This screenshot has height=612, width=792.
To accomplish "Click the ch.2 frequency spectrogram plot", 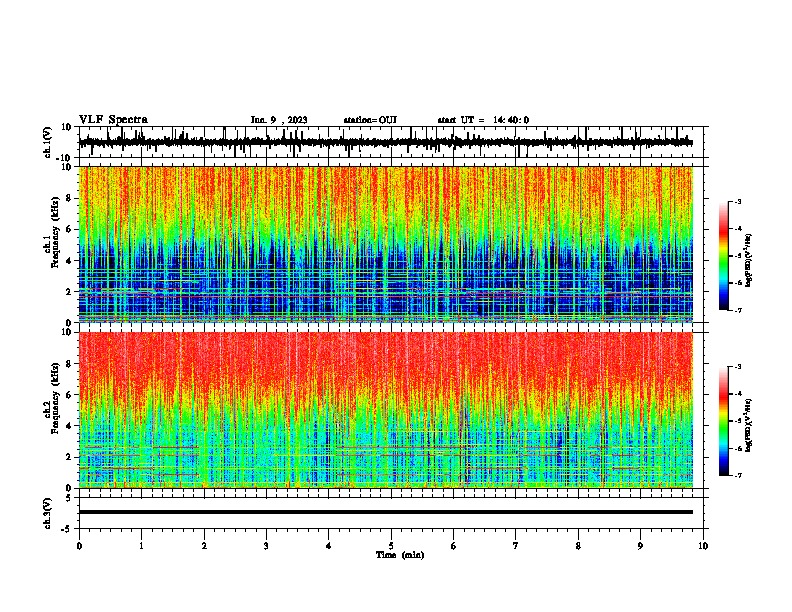I will [386, 410].
